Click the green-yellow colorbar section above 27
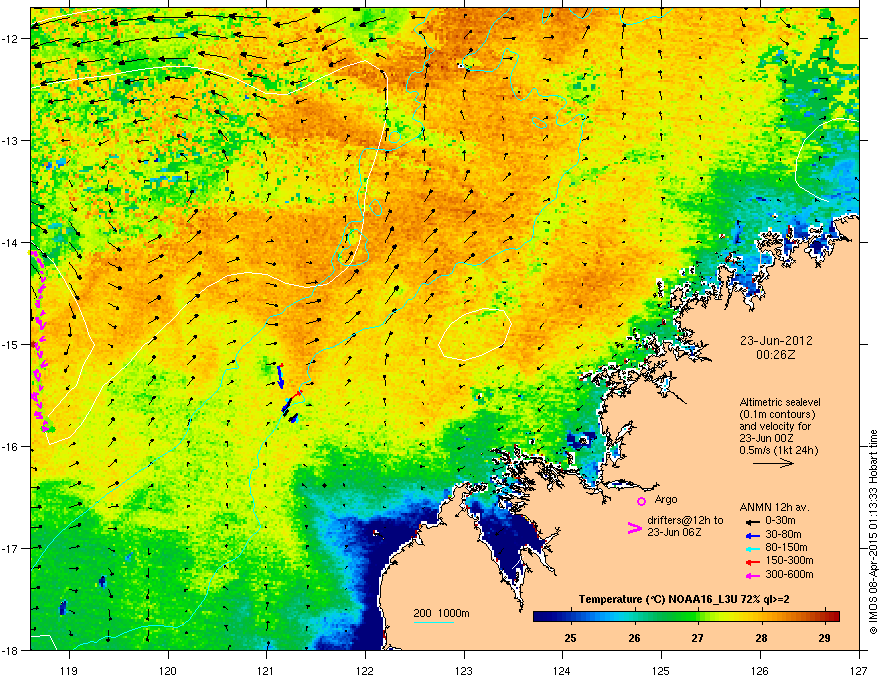880x680 pixels. (704, 616)
